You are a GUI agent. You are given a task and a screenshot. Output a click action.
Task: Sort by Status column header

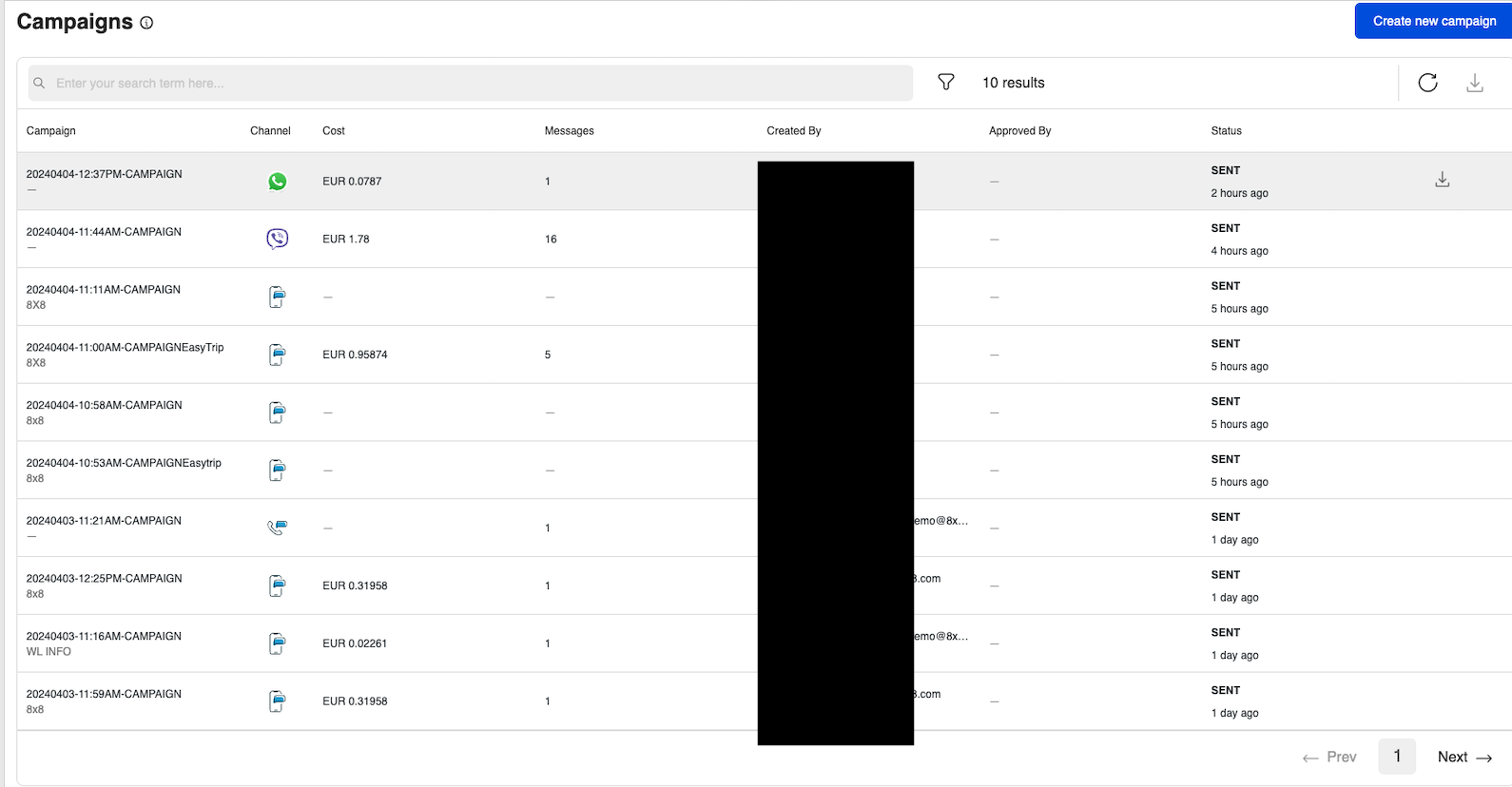(1226, 131)
